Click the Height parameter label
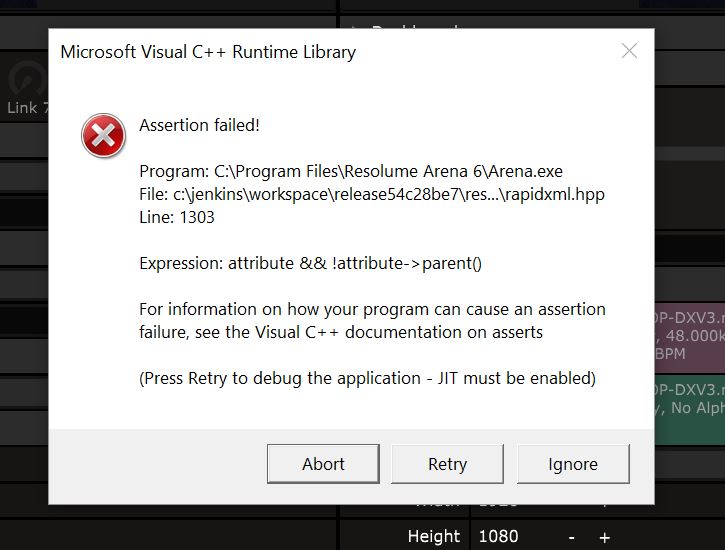 click(x=433, y=536)
